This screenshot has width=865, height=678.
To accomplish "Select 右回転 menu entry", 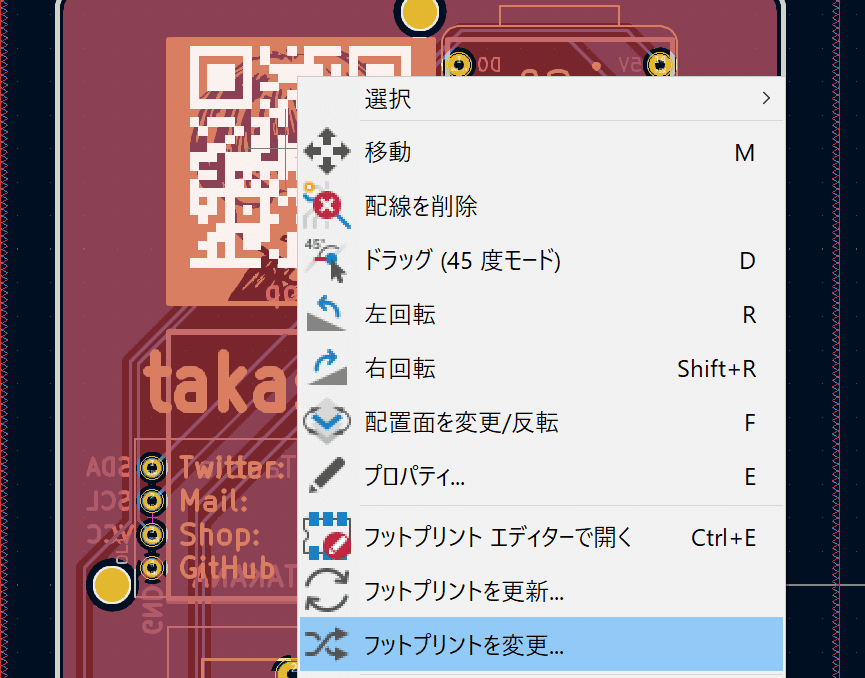I will point(541,369).
